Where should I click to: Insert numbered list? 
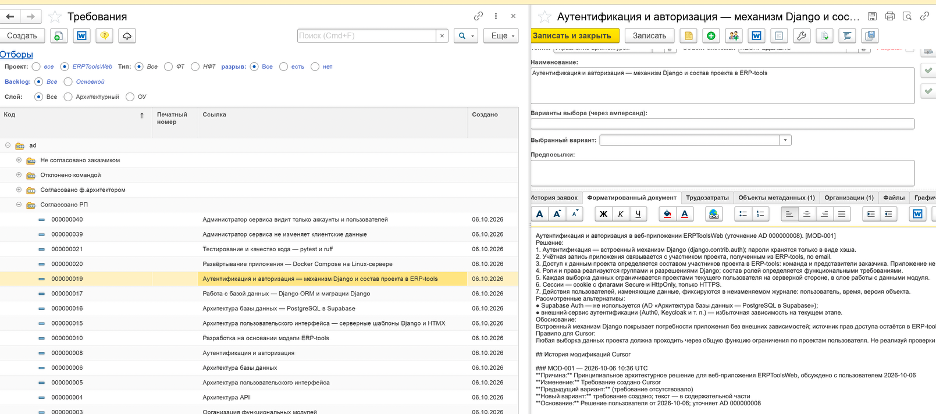pos(760,214)
